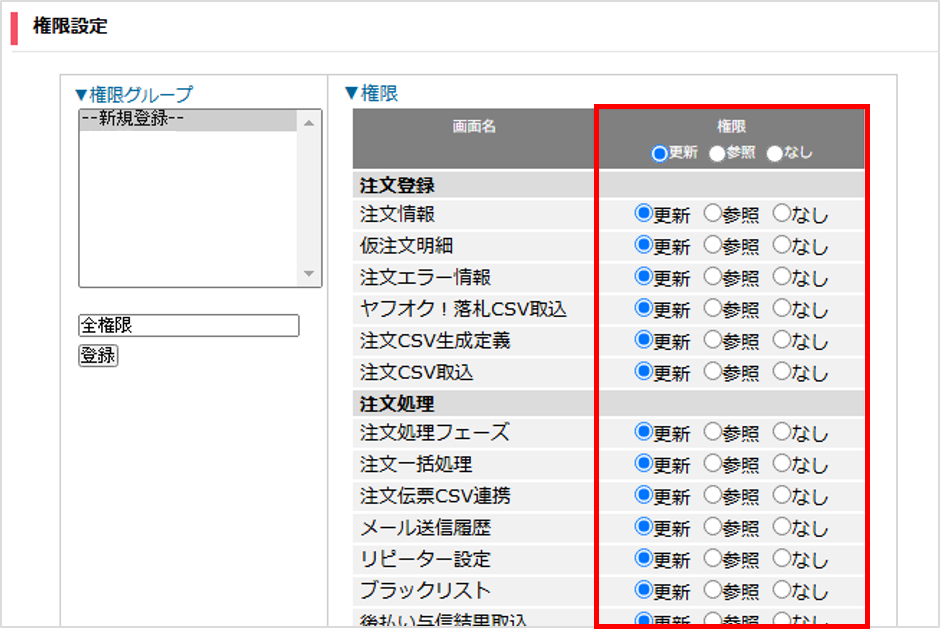Click the 登録 button
Screen dimensions: 940x629
(x=98, y=356)
